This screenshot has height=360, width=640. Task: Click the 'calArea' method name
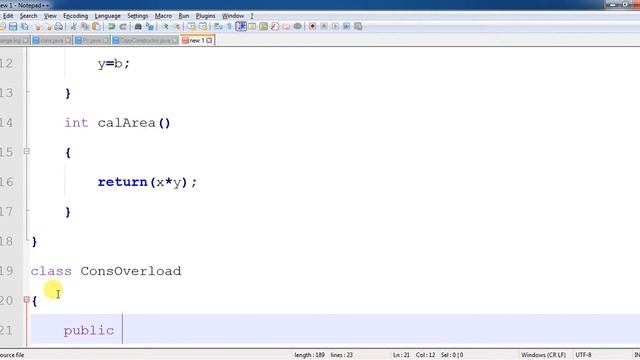(x=126, y=122)
